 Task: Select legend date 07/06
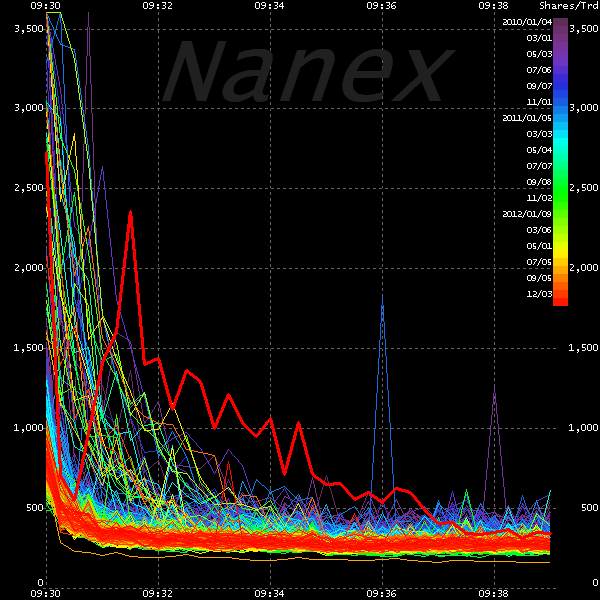[539, 70]
